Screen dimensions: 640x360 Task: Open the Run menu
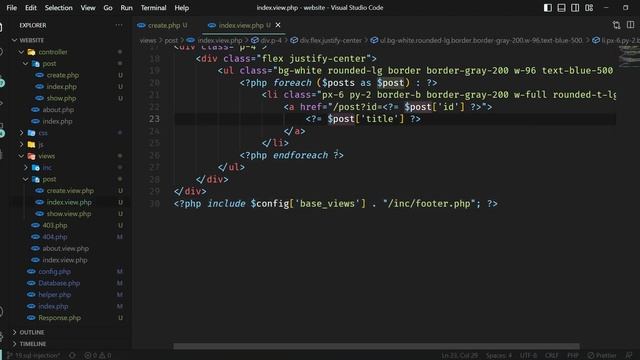pos(127,8)
